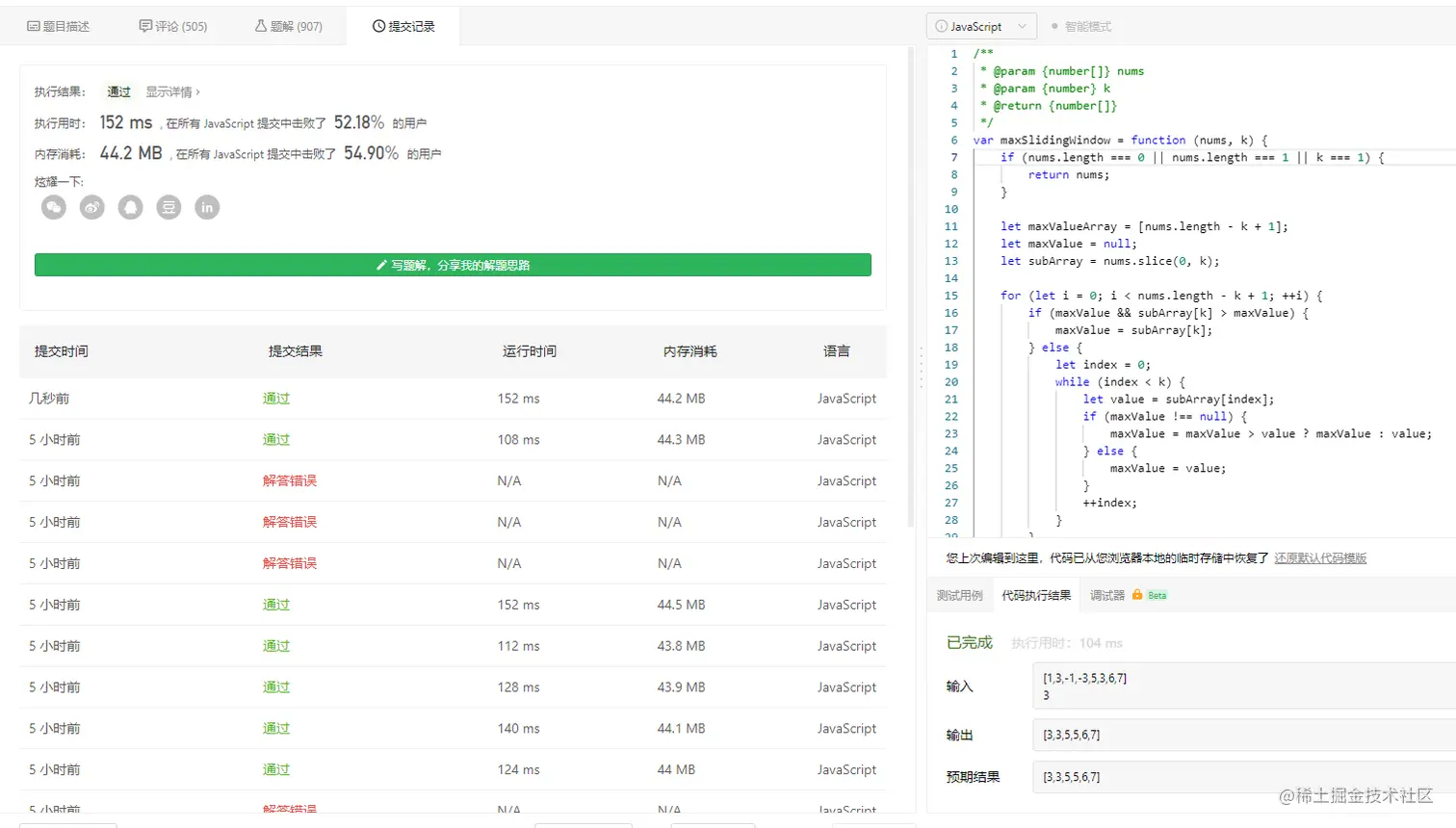Open the 评论 (505) tab
The image size is (1456, 828).
click(x=173, y=26)
